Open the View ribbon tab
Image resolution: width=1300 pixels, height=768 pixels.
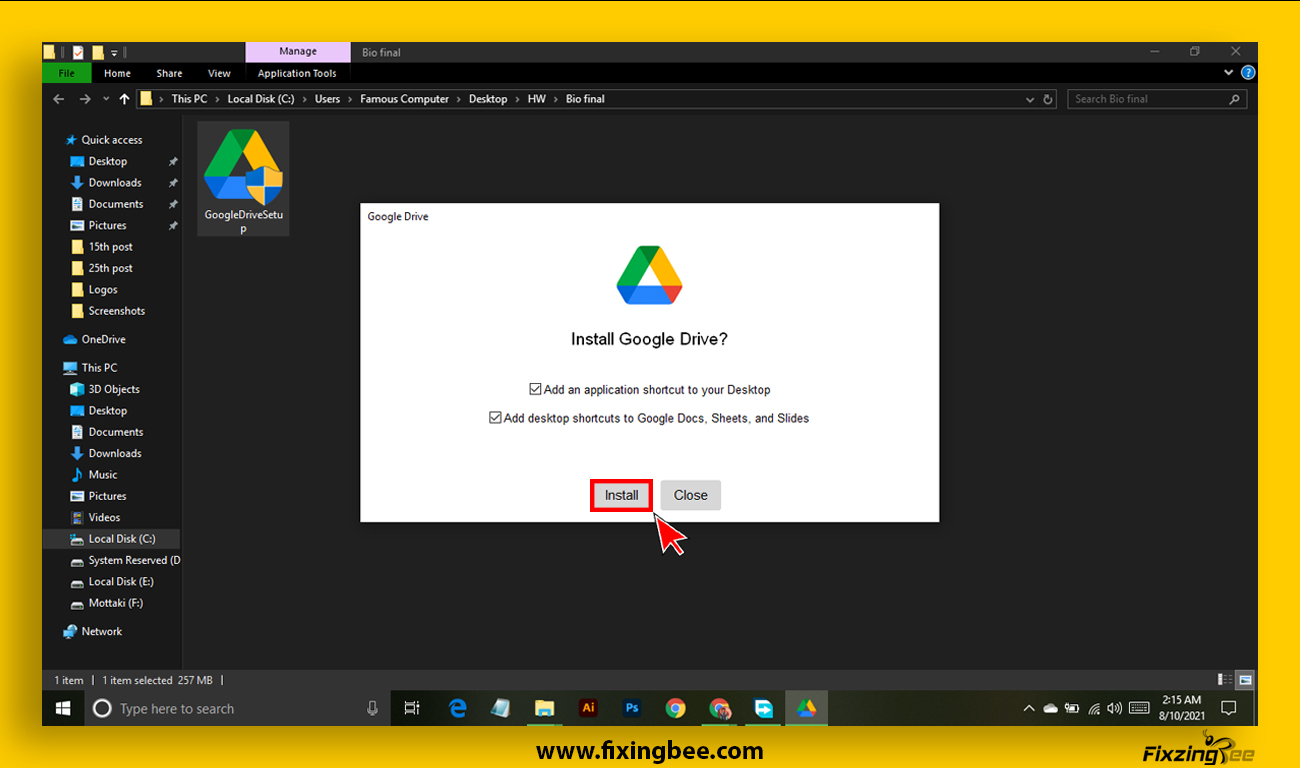coord(219,73)
